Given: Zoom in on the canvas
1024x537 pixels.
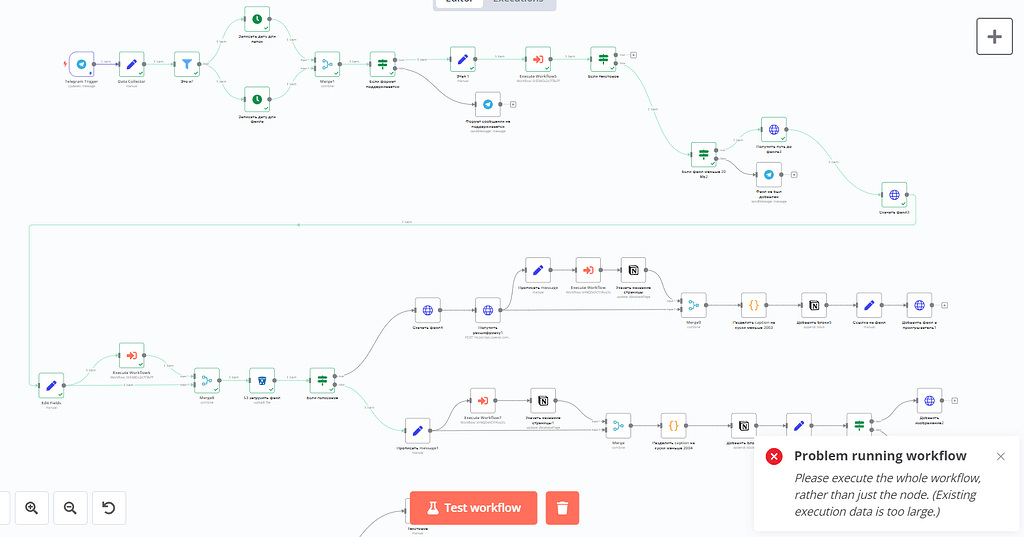Looking at the screenshot, I should pos(31,508).
